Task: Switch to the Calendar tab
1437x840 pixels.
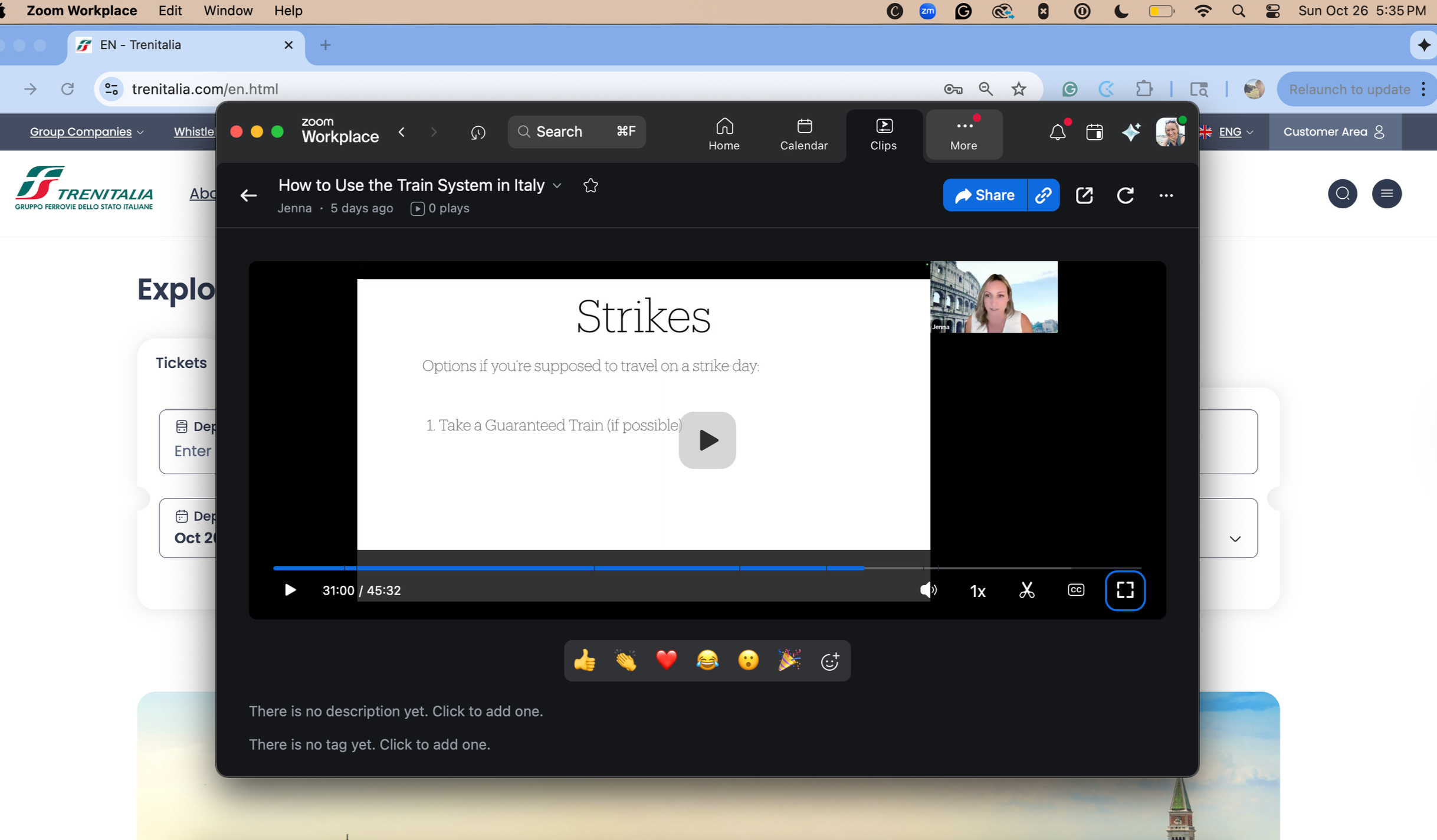Action: coord(803,134)
